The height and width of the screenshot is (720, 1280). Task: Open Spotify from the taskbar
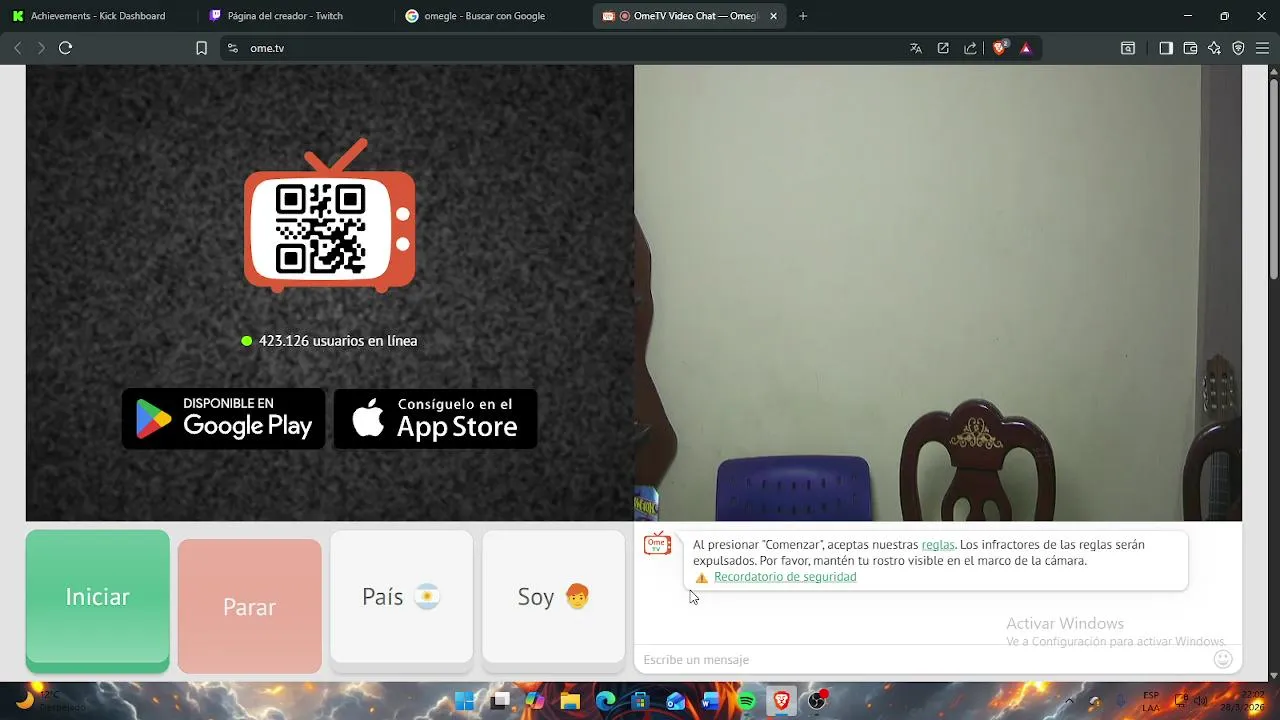click(x=746, y=701)
